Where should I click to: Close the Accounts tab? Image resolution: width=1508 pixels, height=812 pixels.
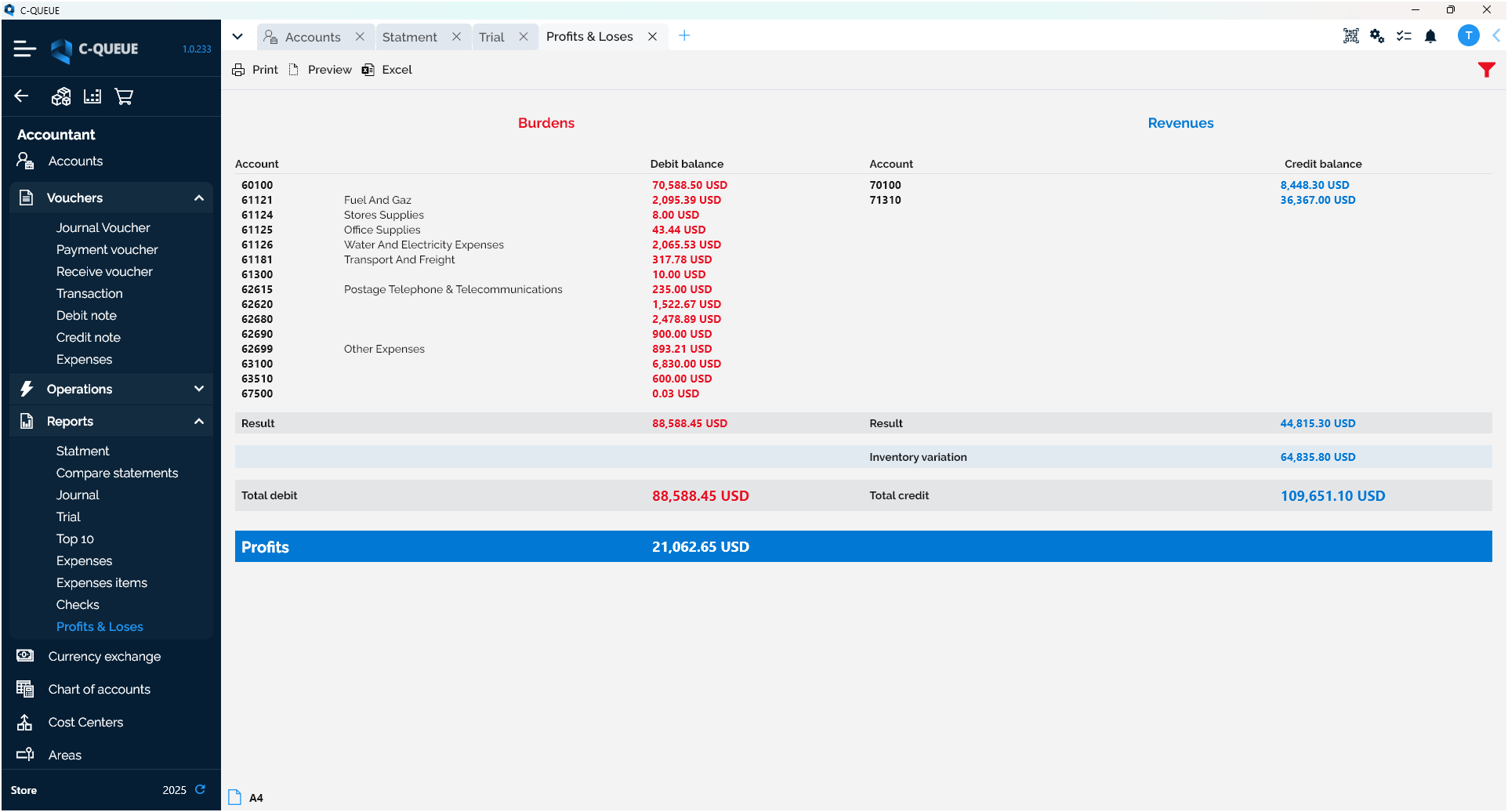pos(360,37)
